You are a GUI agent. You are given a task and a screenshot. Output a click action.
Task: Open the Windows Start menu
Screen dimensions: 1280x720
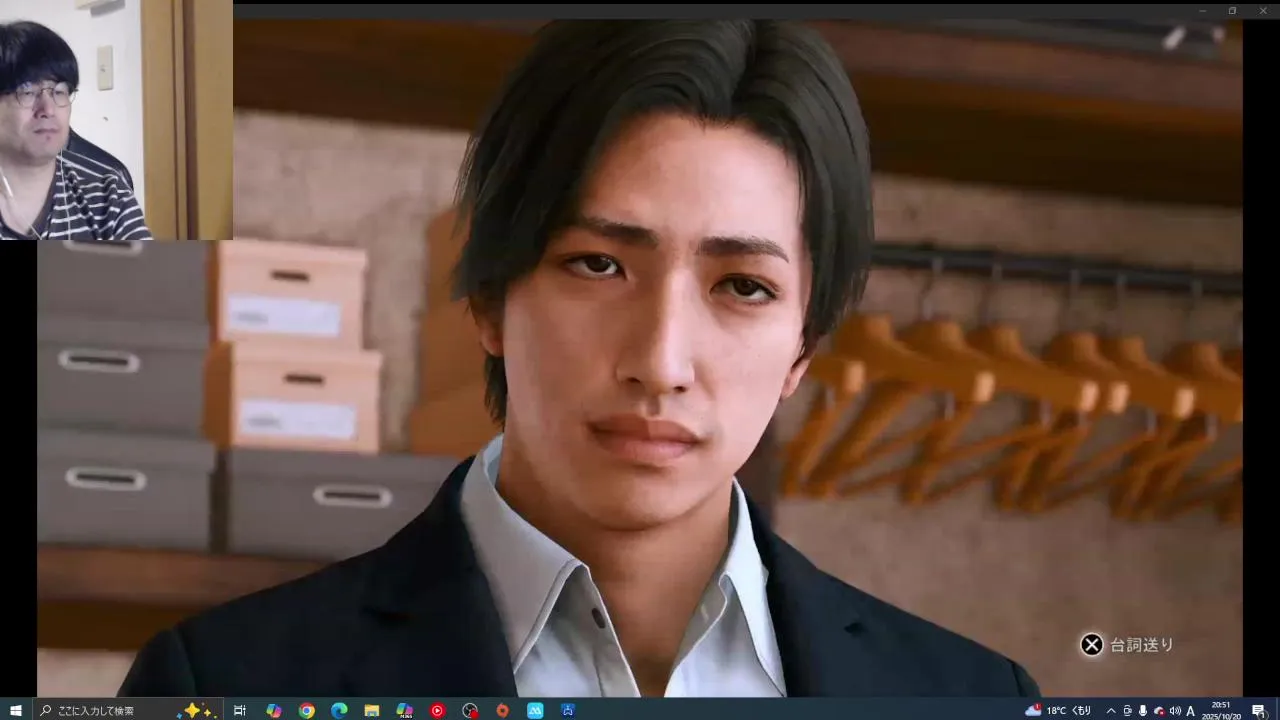coord(16,710)
